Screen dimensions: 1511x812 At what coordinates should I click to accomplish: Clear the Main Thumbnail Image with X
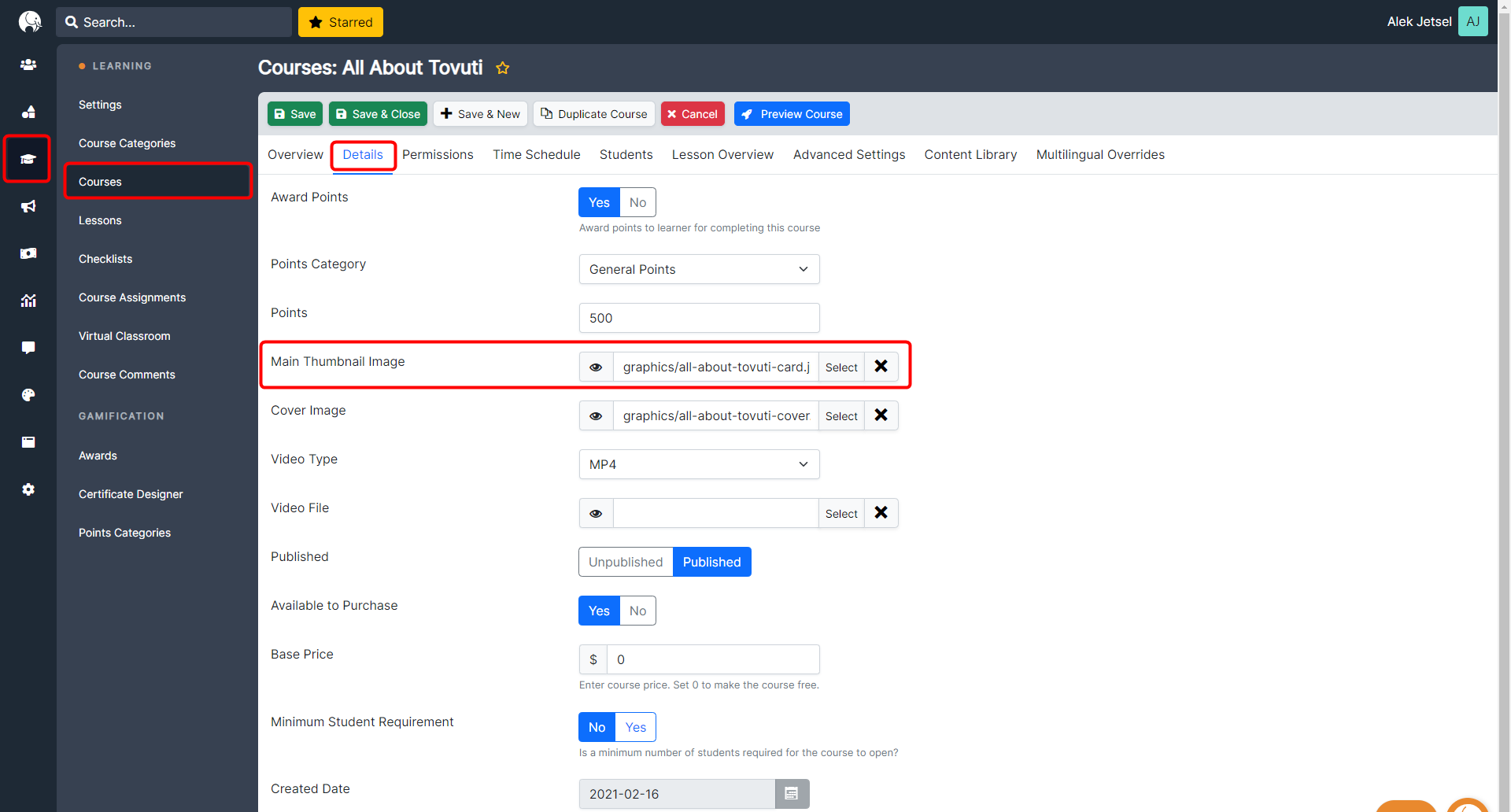pyautogui.click(x=881, y=367)
